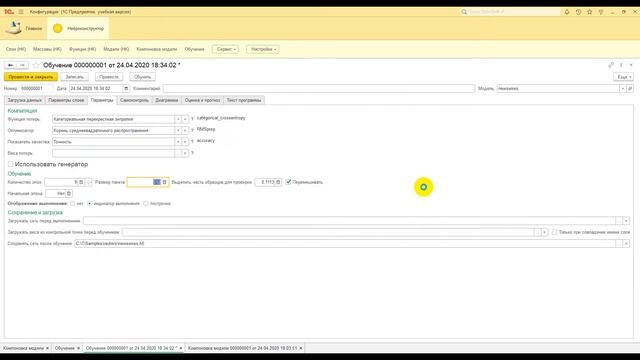Open the Нейроконструктор section

coord(78,28)
